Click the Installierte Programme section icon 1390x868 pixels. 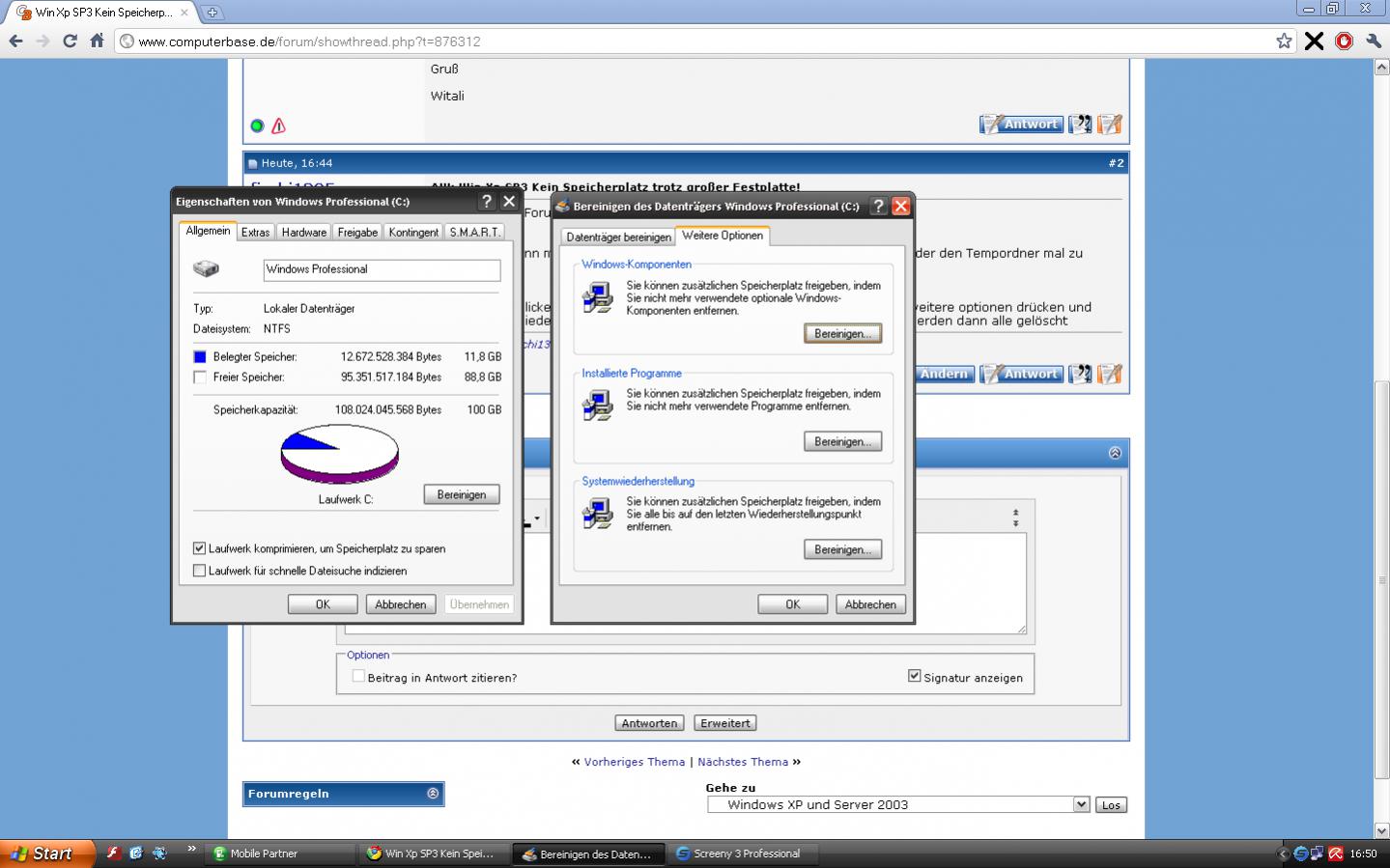click(x=598, y=406)
